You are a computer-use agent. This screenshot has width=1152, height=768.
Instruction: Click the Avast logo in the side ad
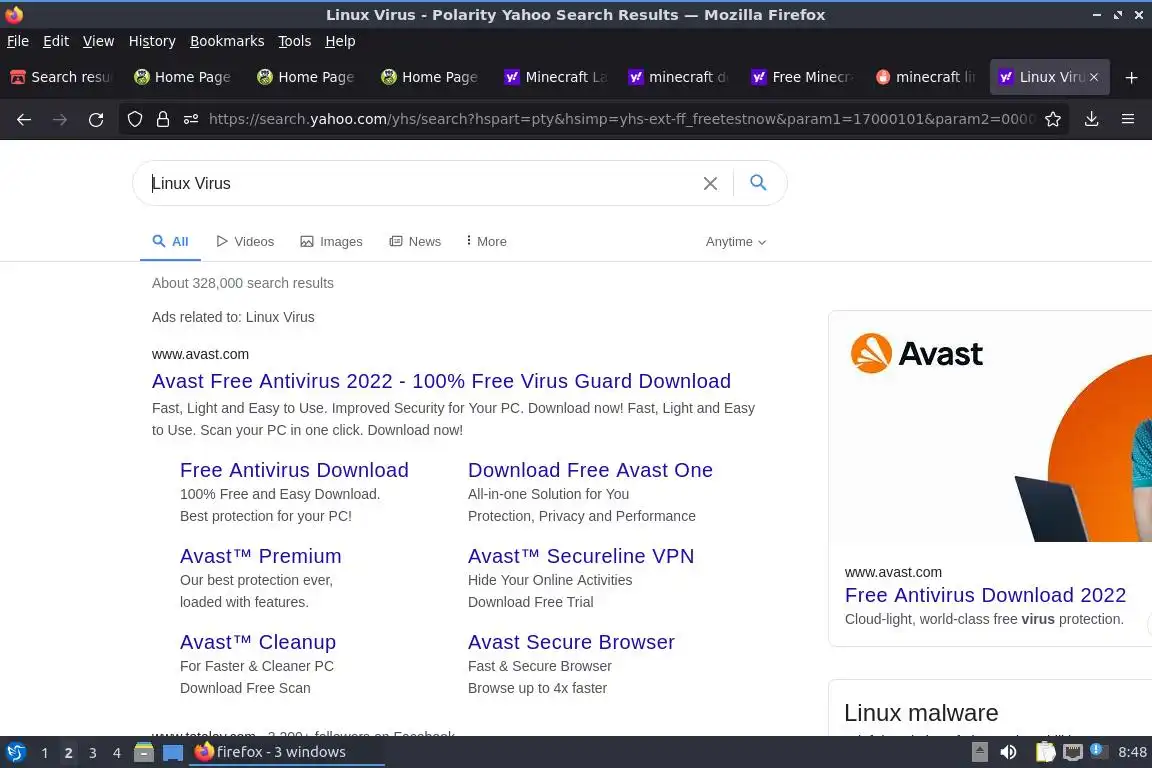[916, 354]
